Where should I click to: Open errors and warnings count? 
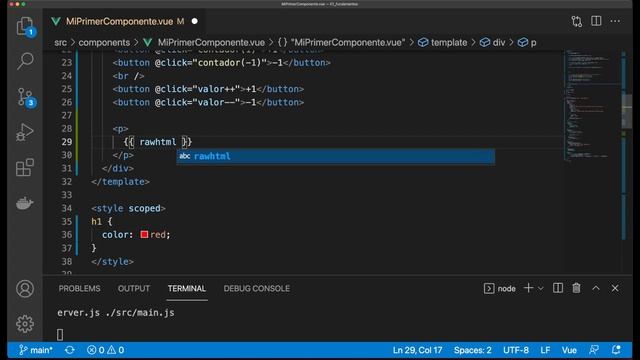[105, 350]
